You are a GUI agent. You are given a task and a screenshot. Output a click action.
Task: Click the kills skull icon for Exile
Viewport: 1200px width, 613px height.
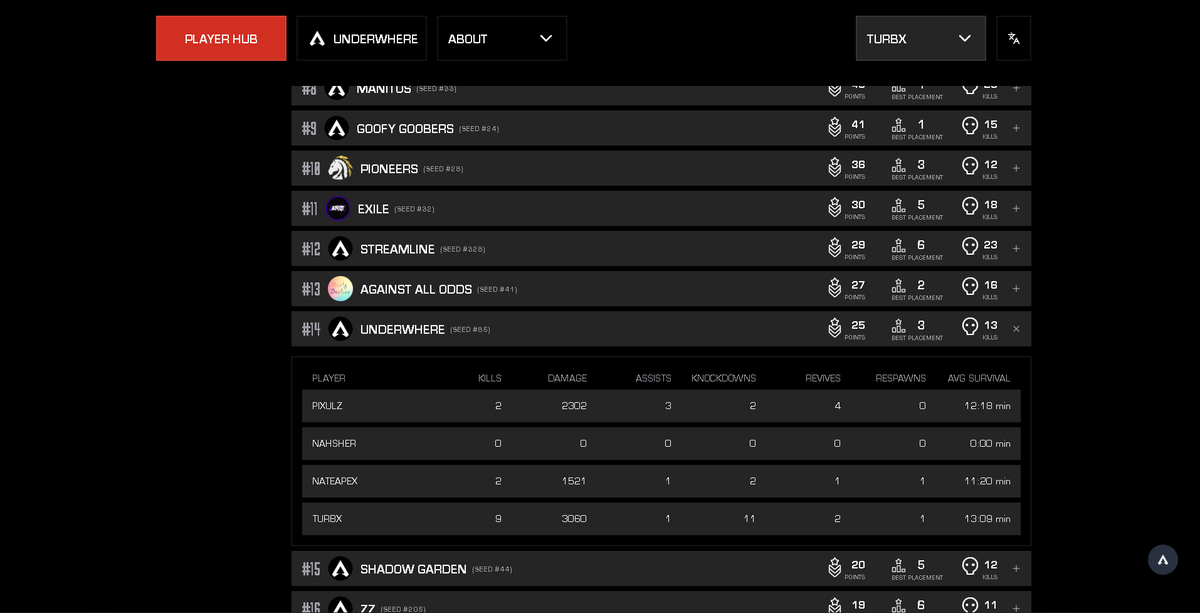click(970, 205)
